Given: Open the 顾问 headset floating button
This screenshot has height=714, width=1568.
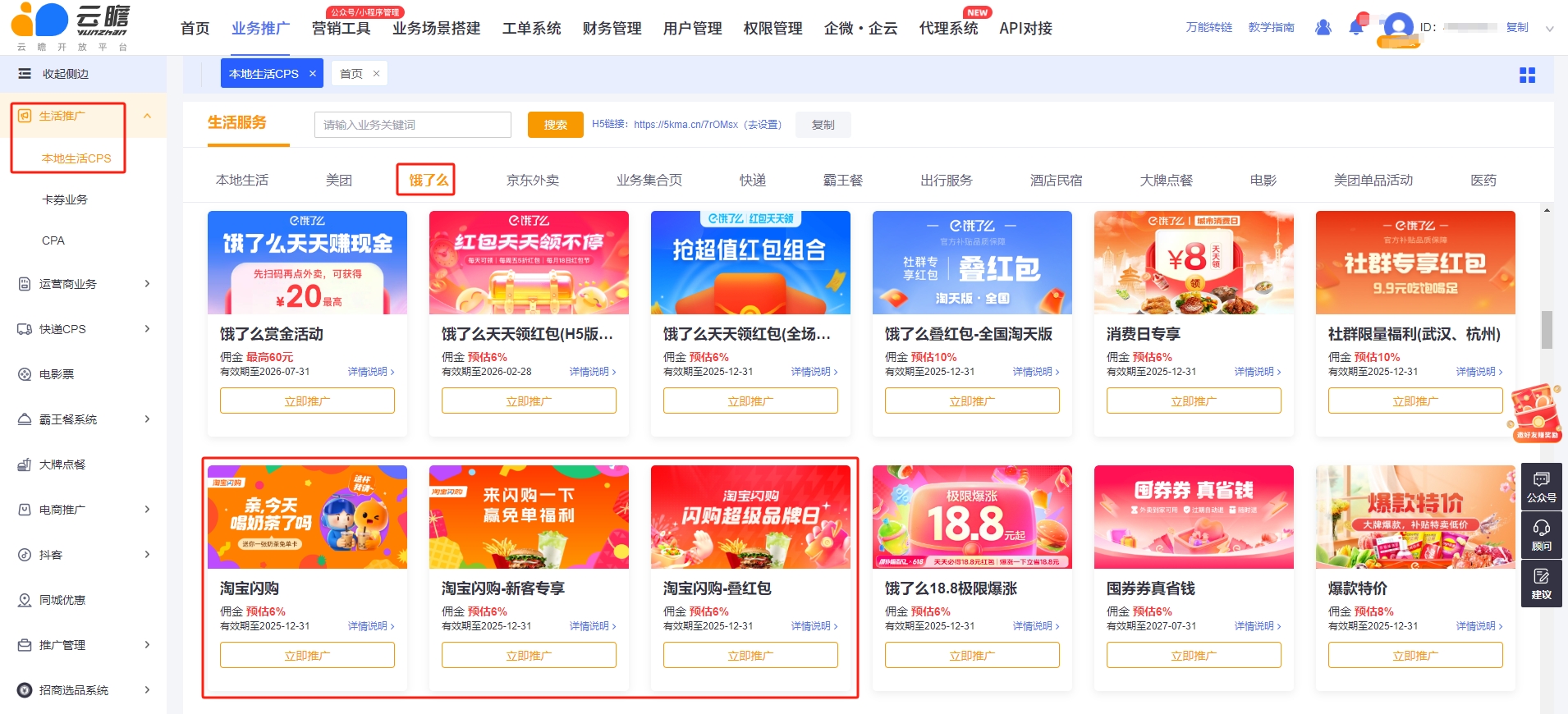Looking at the screenshot, I should pos(1541,535).
